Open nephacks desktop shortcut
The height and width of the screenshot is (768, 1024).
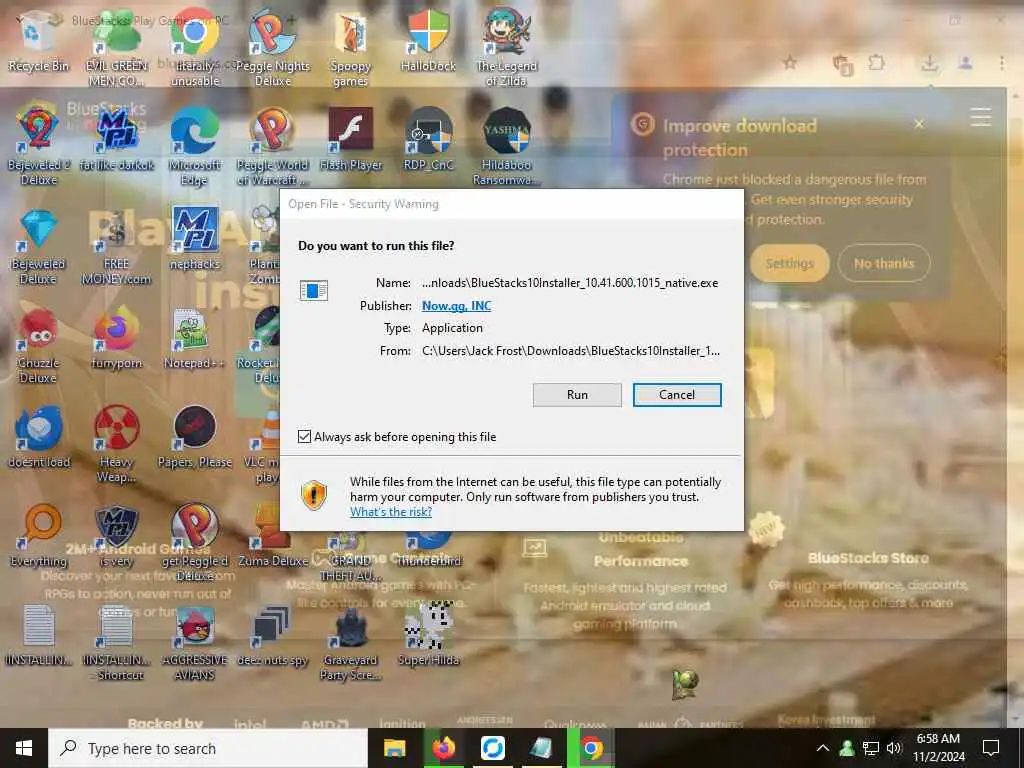pos(195,239)
